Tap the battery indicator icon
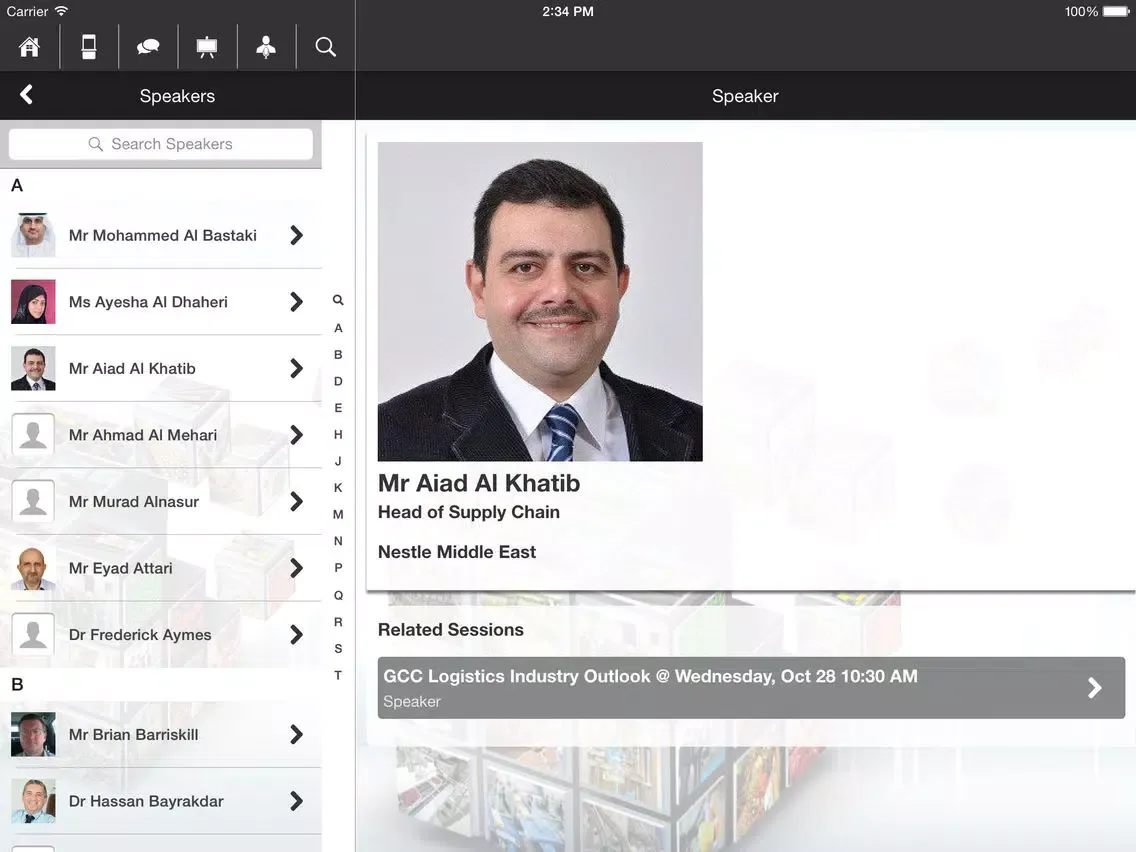The width and height of the screenshot is (1136, 852). click(1116, 12)
